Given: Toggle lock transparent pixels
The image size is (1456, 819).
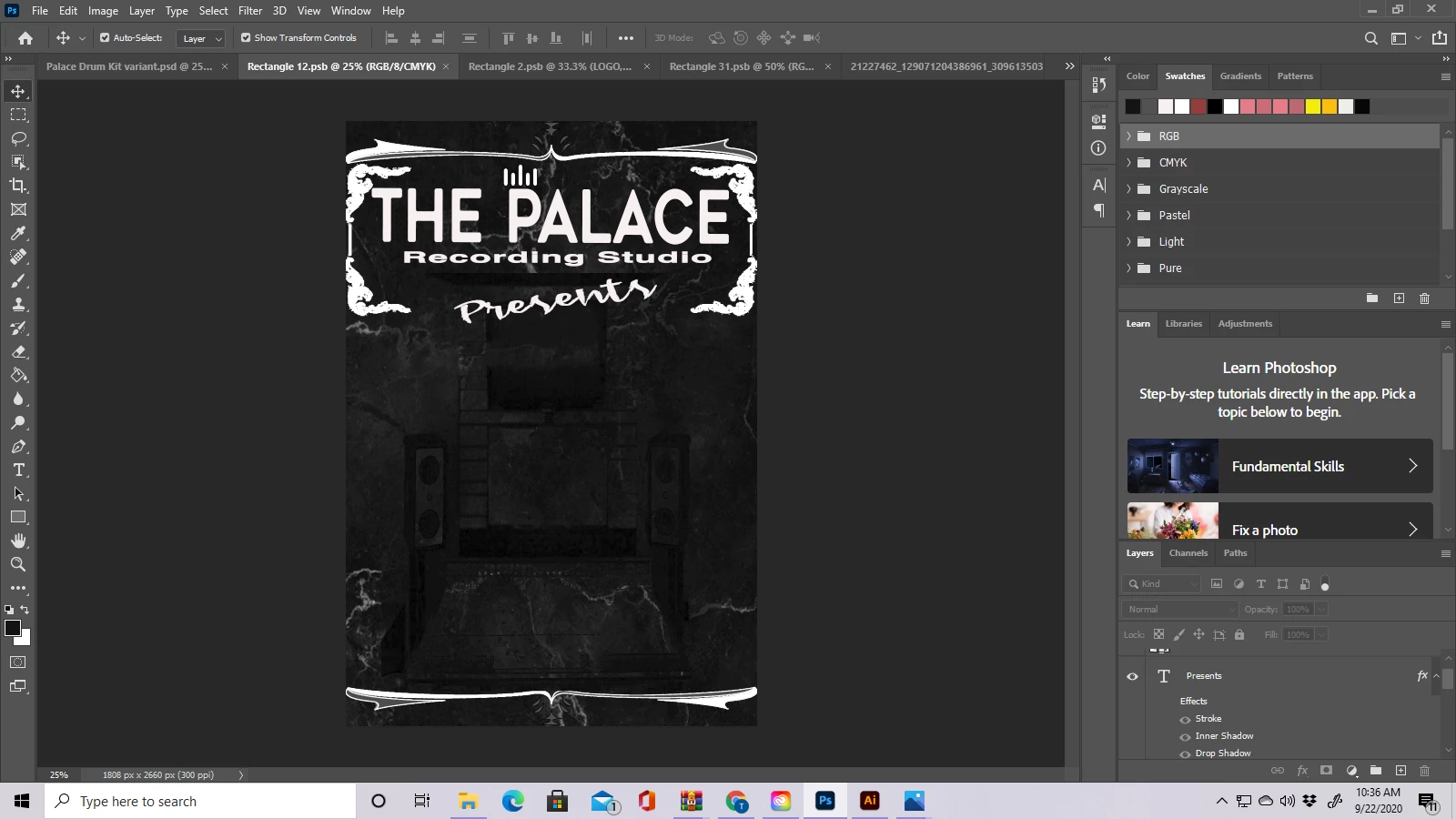Looking at the screenshot, I should (1158, 634).
